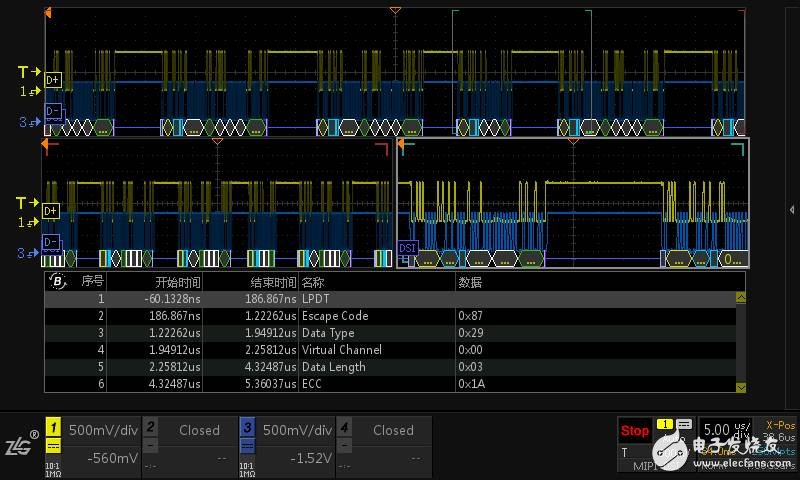Screen dimensions: 800x480
Task: Select the LPDT row in decode table
Action: coord(390,299)
